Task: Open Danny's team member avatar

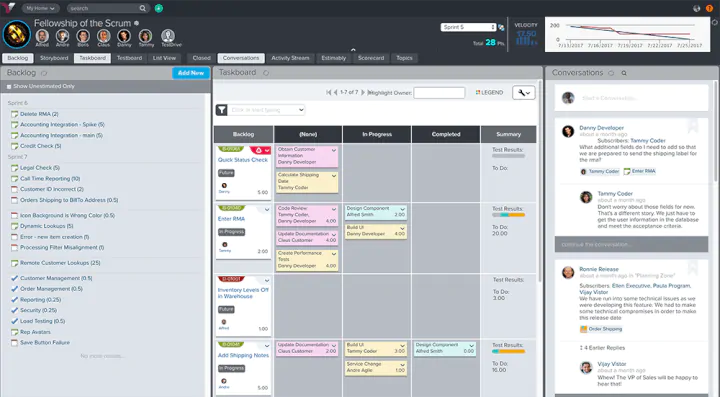Action: (124, 36)
